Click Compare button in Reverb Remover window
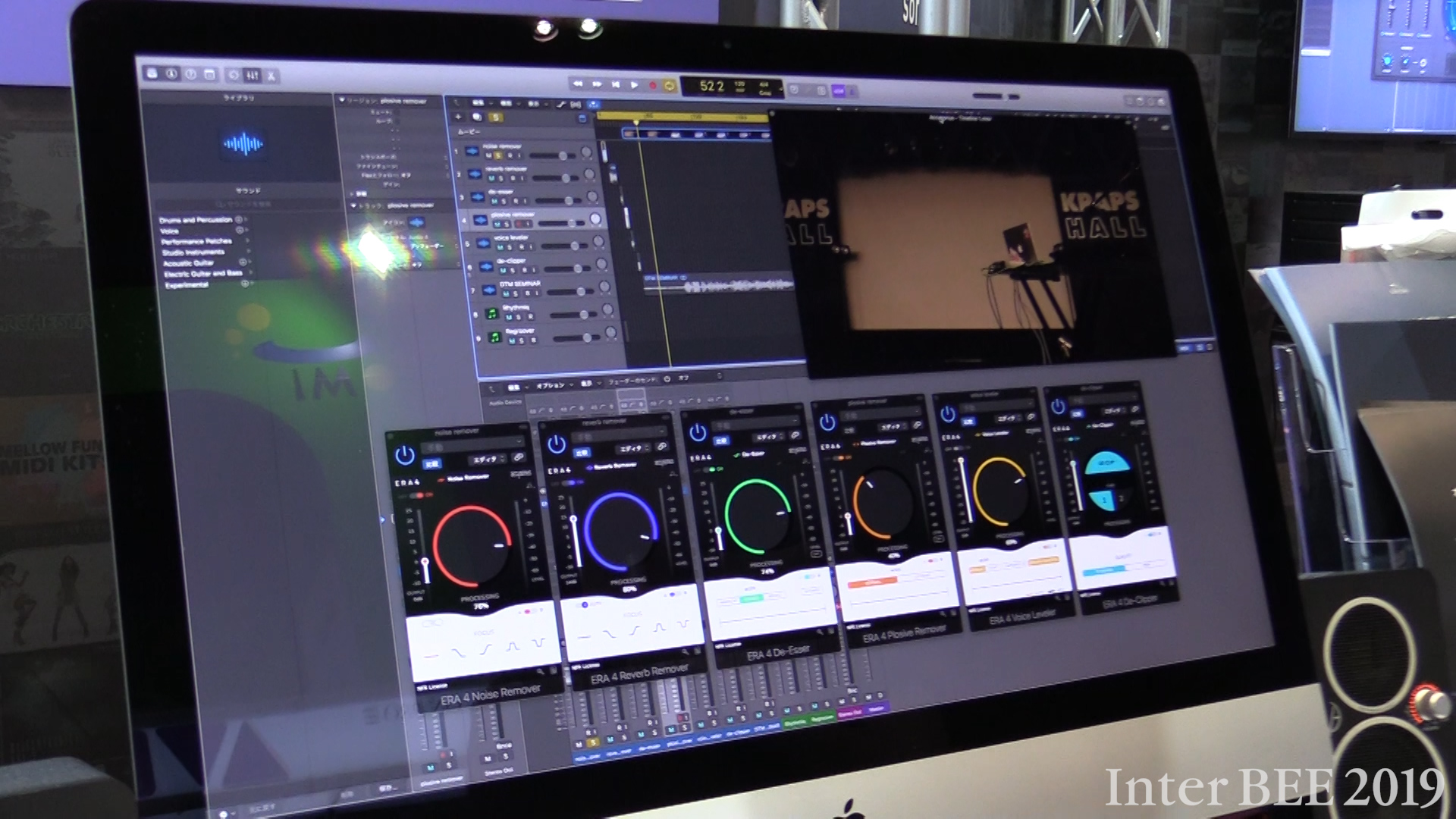The image size is (1456, 819). pos(582,453)
